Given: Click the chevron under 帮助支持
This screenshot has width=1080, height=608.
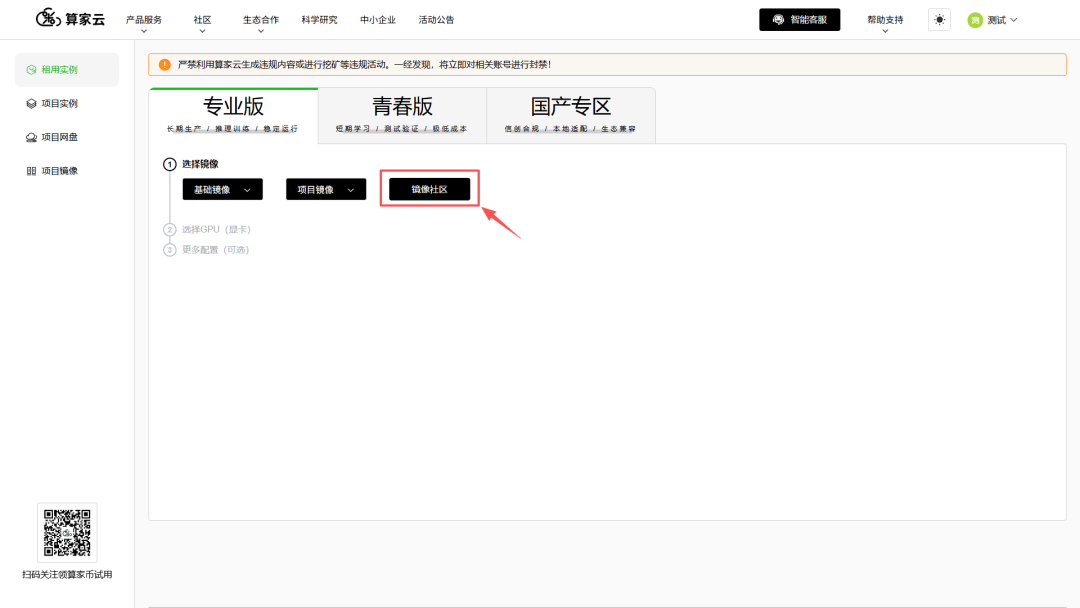Looking at the screenshot, I should (x=885, y=31).
